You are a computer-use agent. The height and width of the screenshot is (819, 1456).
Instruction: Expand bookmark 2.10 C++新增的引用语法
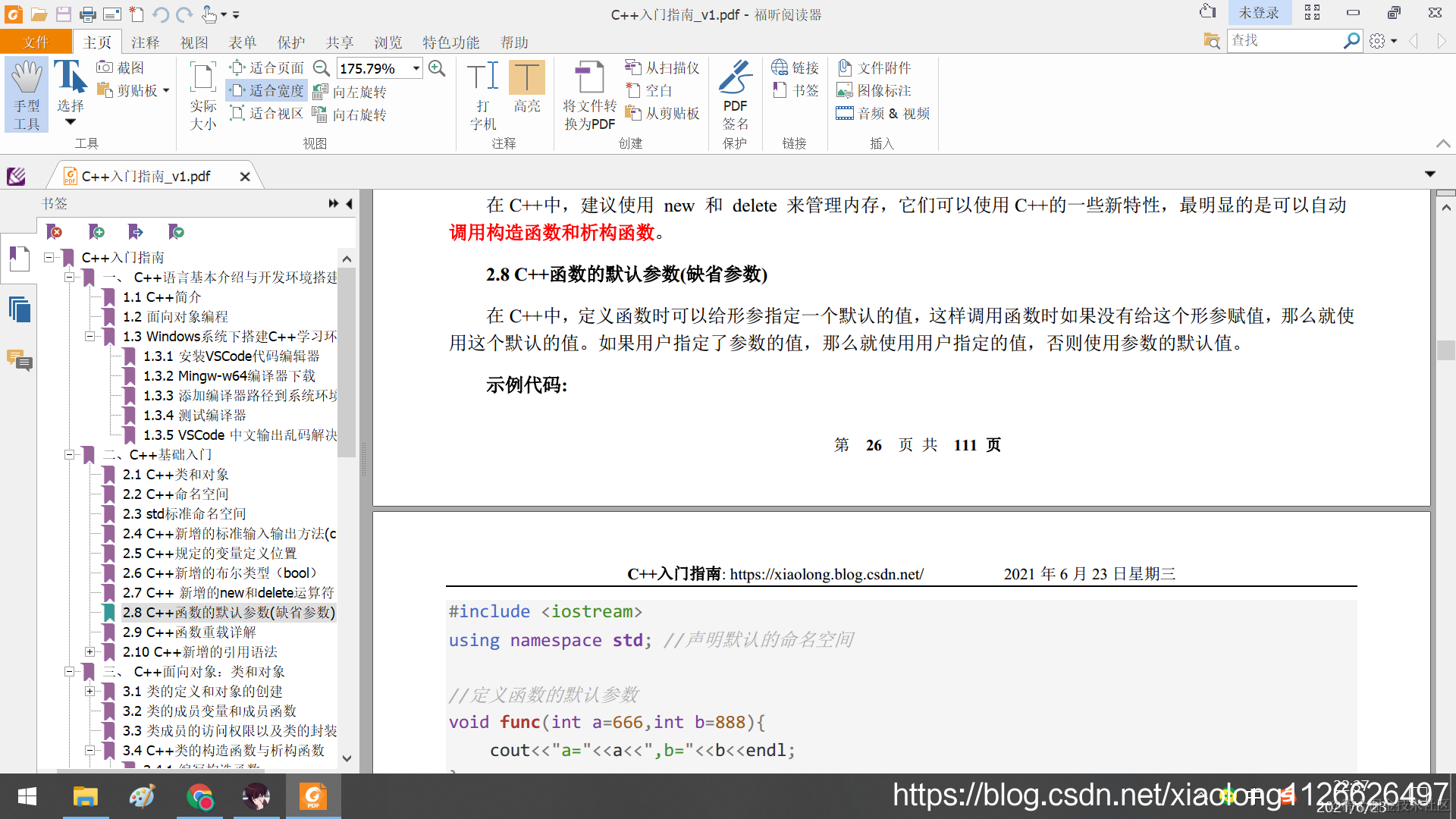point(89,651)
